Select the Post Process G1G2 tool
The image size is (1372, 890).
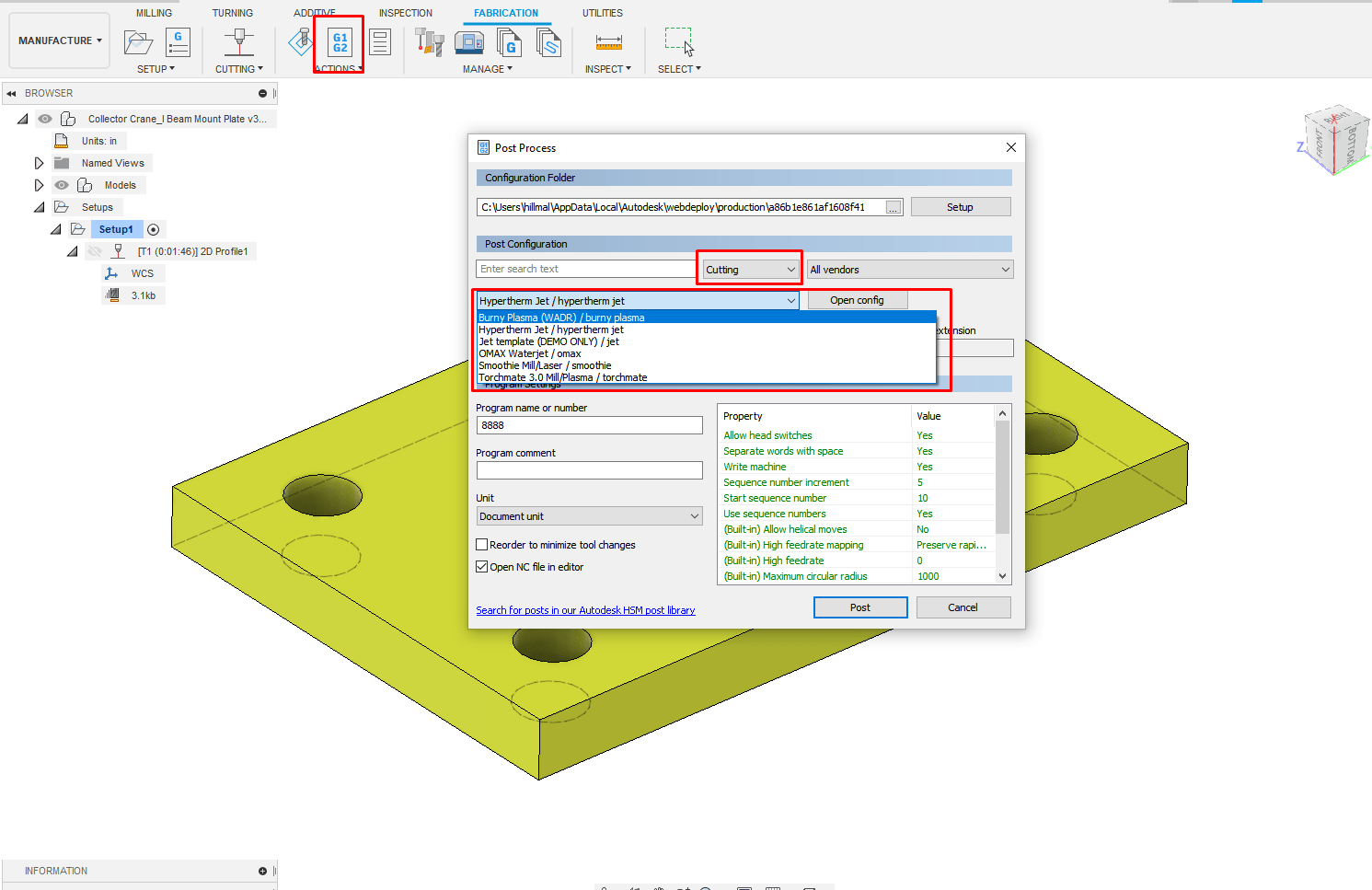(x=339, y=42)
